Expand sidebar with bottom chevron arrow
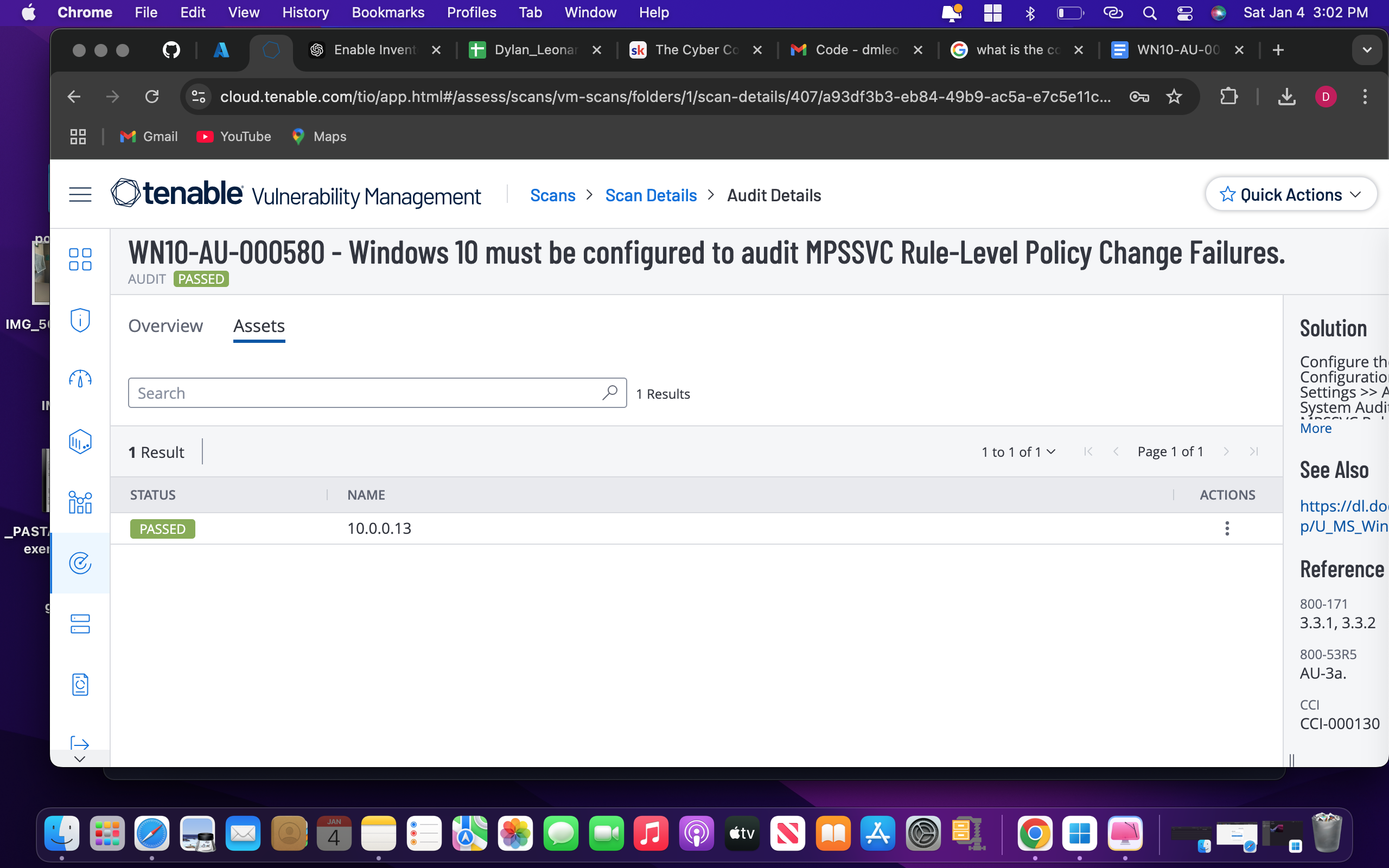This screenshot has height=868, width=1389. (x=80, y=759)
